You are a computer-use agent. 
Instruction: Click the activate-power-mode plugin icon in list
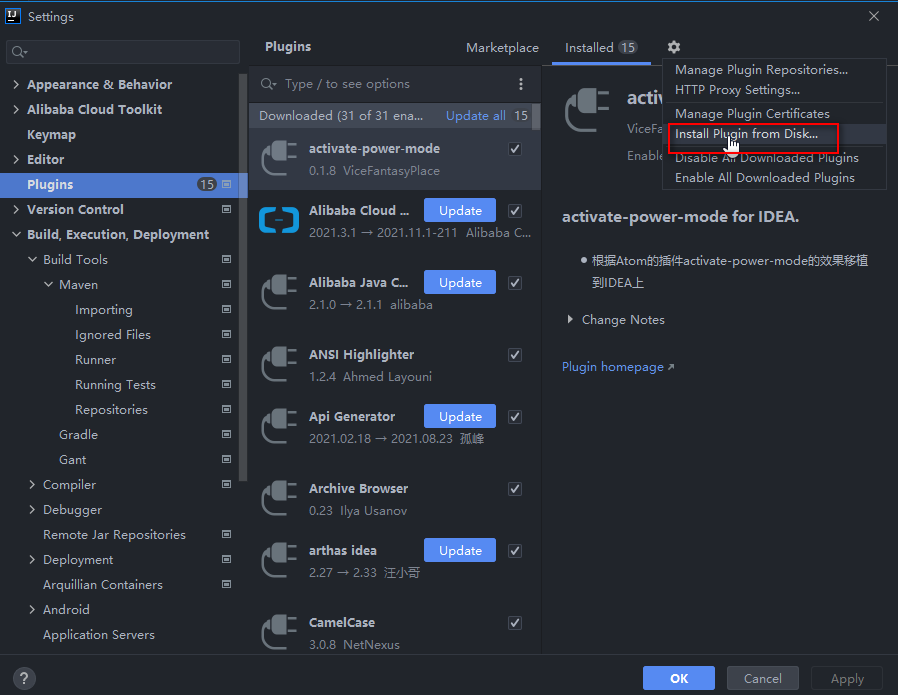point(279,159)
